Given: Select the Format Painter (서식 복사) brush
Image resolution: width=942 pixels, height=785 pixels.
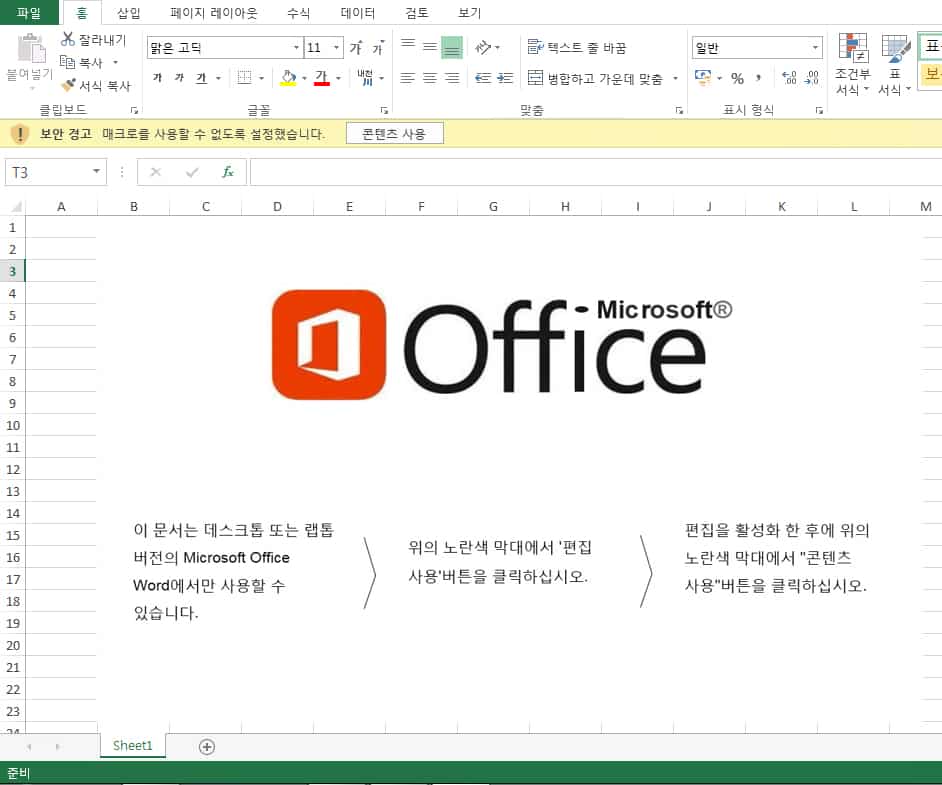Looking at the screenshot, I should 68,86.
